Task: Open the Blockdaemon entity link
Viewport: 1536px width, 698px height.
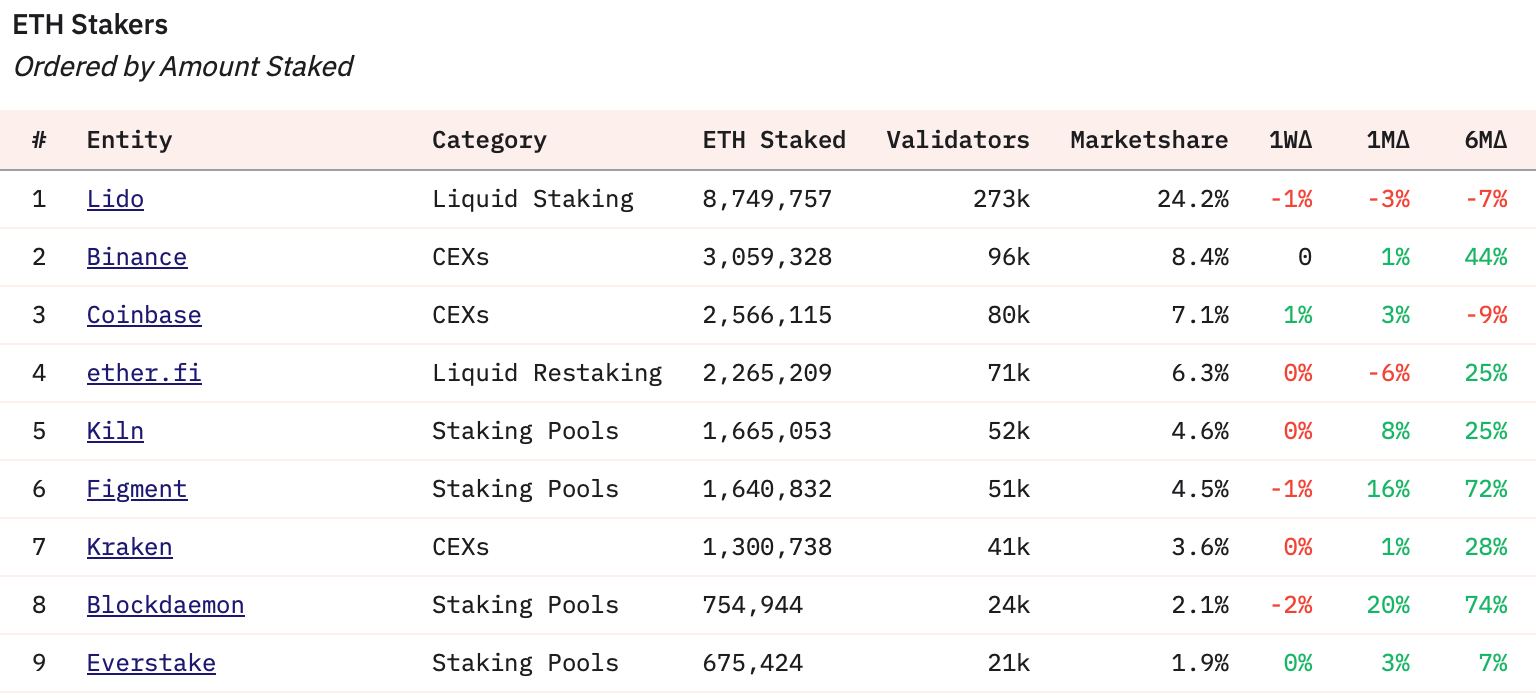Action: (x=166, y=605)
